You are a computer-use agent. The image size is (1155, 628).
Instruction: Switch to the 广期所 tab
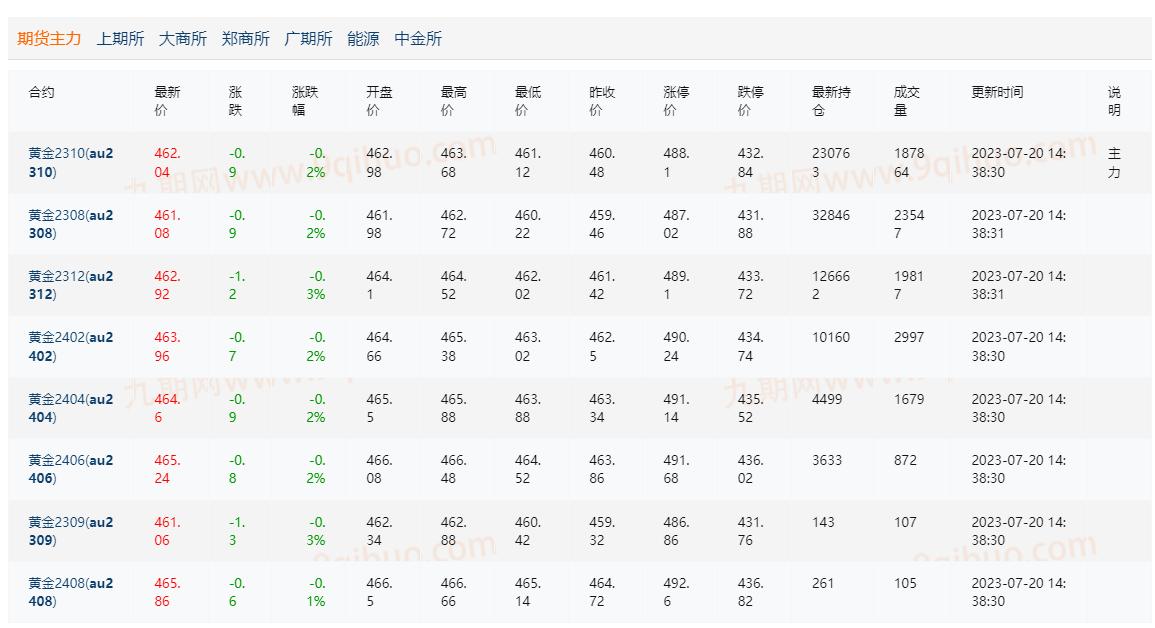click(308, 38)
